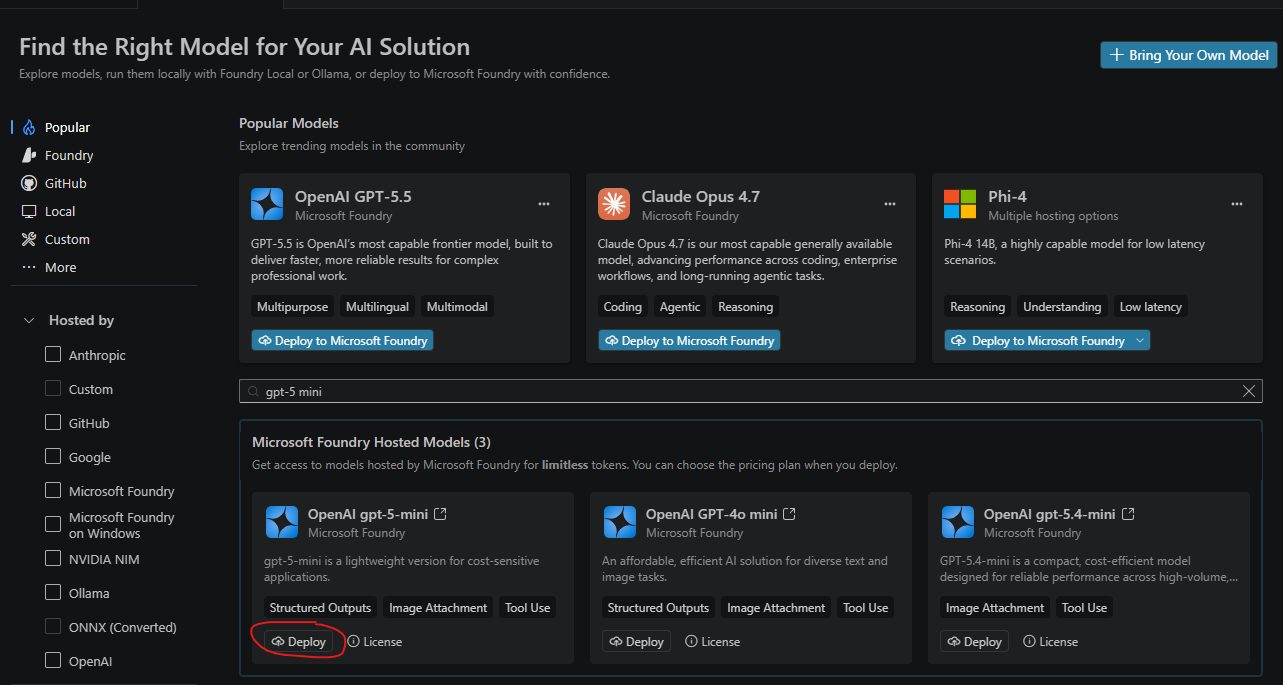The height and width of the screenshot is (685, 1283).
Task: Check the Ollama host filter
Action: click(53, 593)
